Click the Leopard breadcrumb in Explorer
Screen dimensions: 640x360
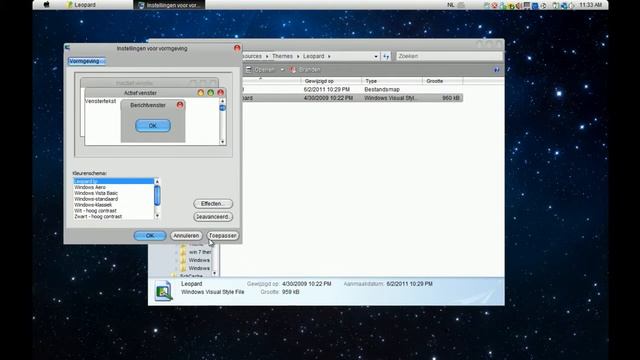pyautogui.click(x=313, y=56)
